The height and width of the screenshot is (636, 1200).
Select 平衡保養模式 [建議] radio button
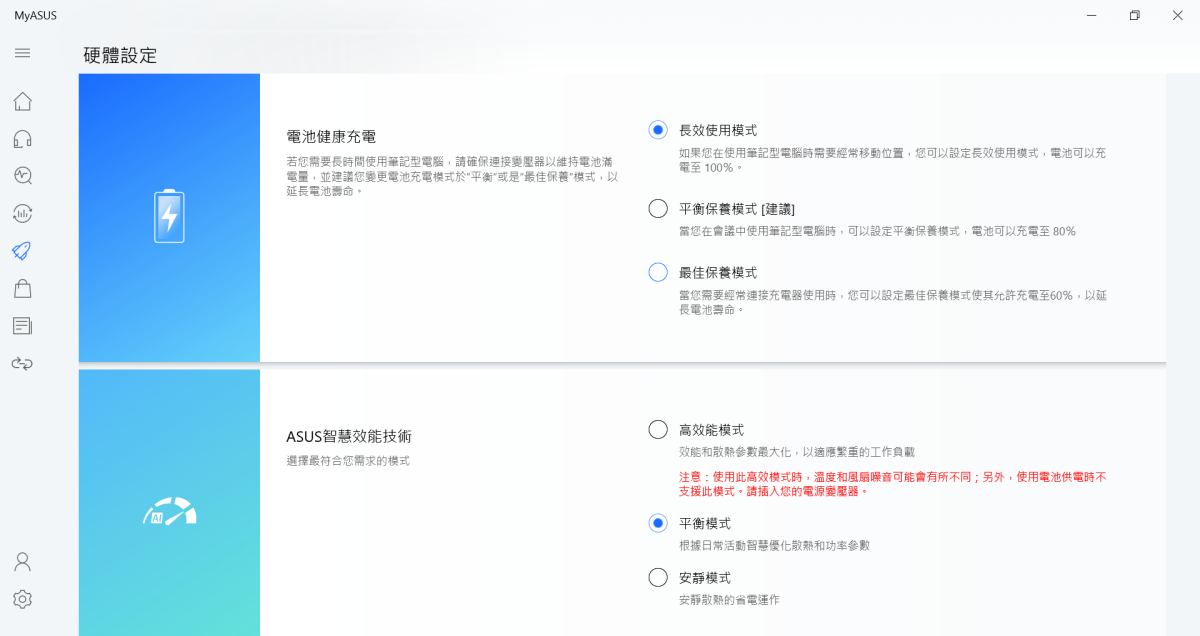658,208
